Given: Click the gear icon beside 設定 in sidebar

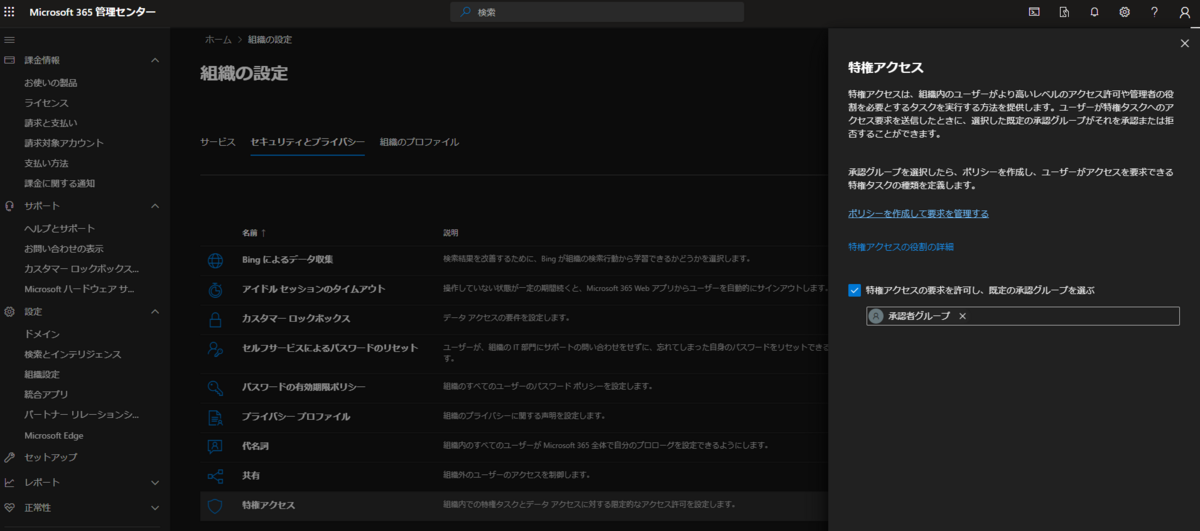Looking at the screenshot, I should (10, 312).
